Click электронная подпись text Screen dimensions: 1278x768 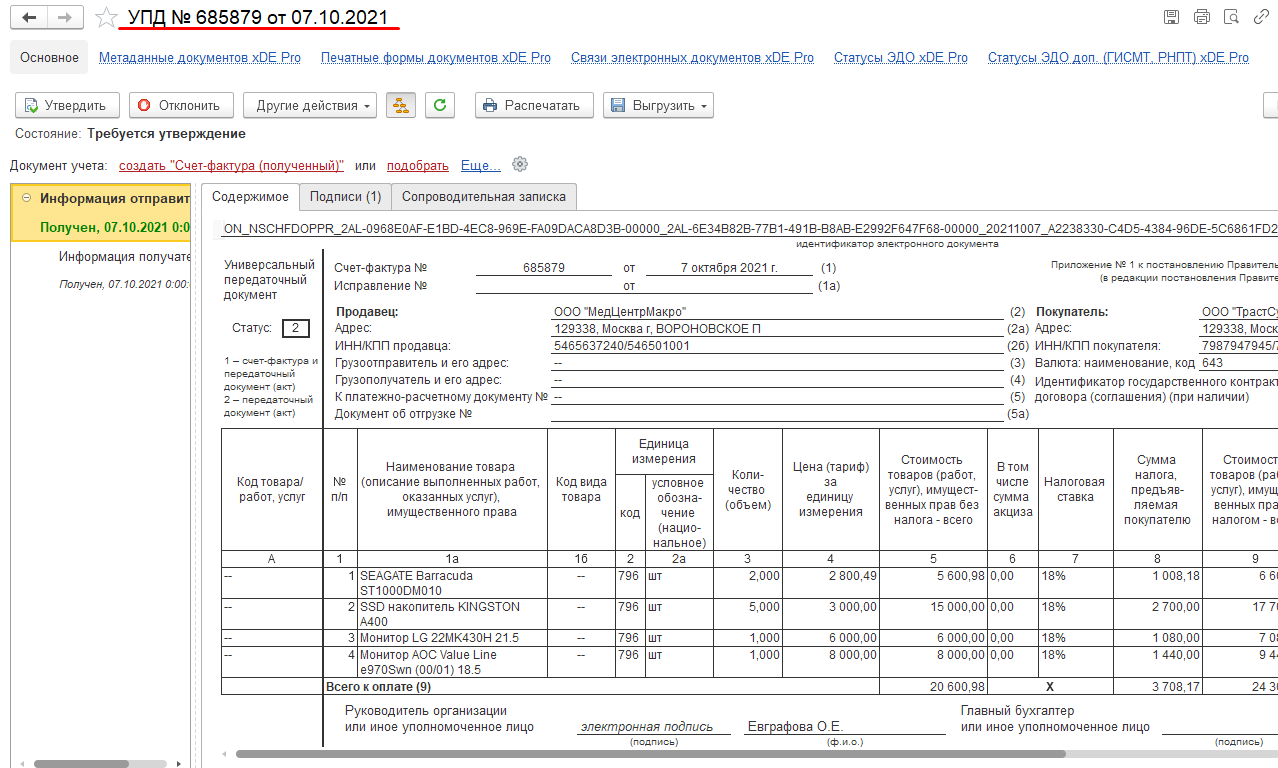coord(647,727)
